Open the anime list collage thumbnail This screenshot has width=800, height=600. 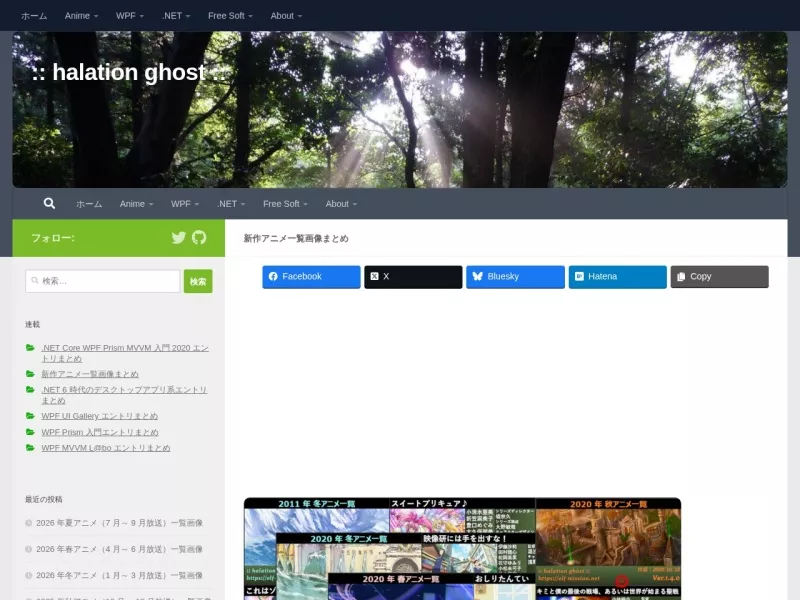point(462,548)
